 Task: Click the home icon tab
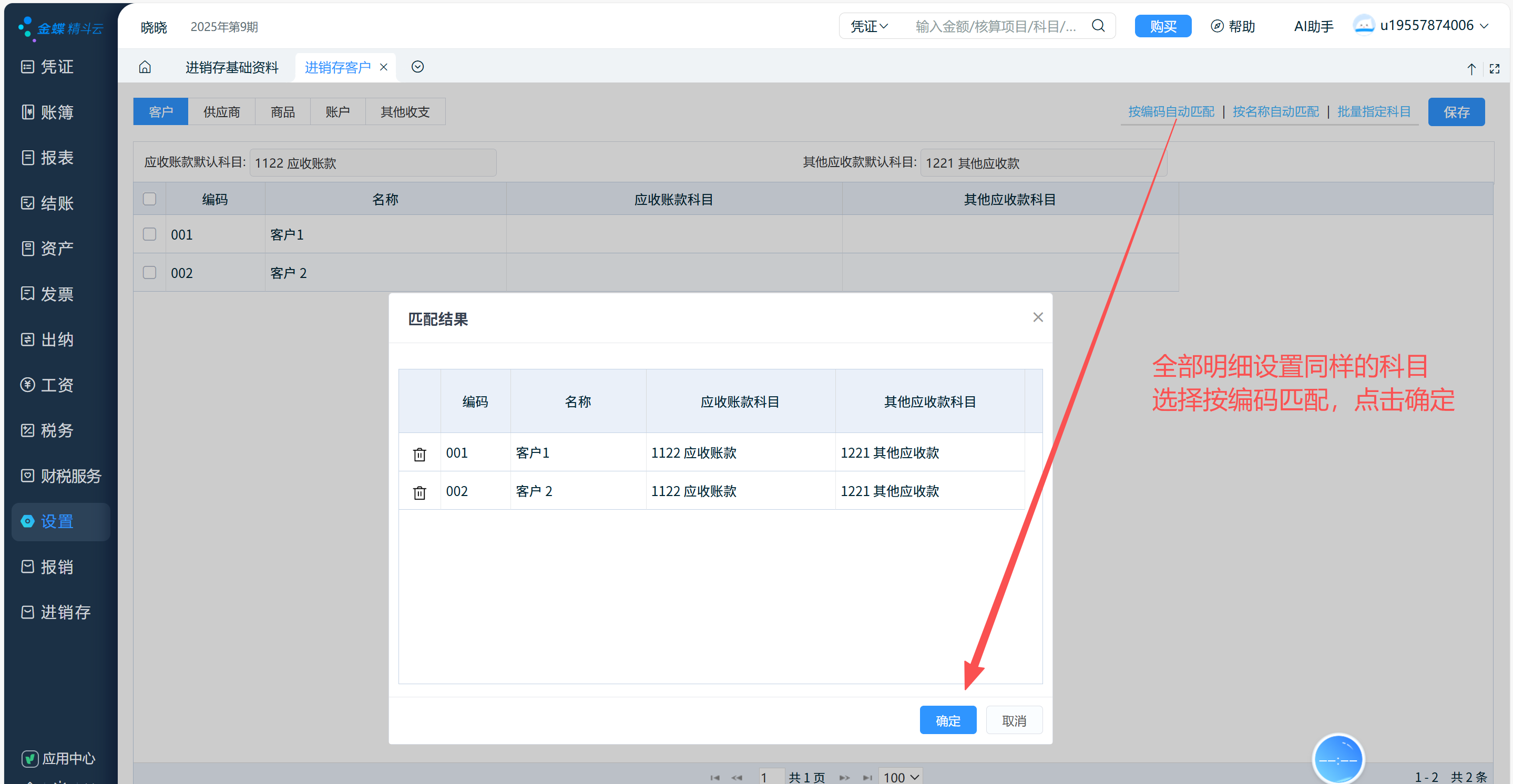tap(145, 67)
